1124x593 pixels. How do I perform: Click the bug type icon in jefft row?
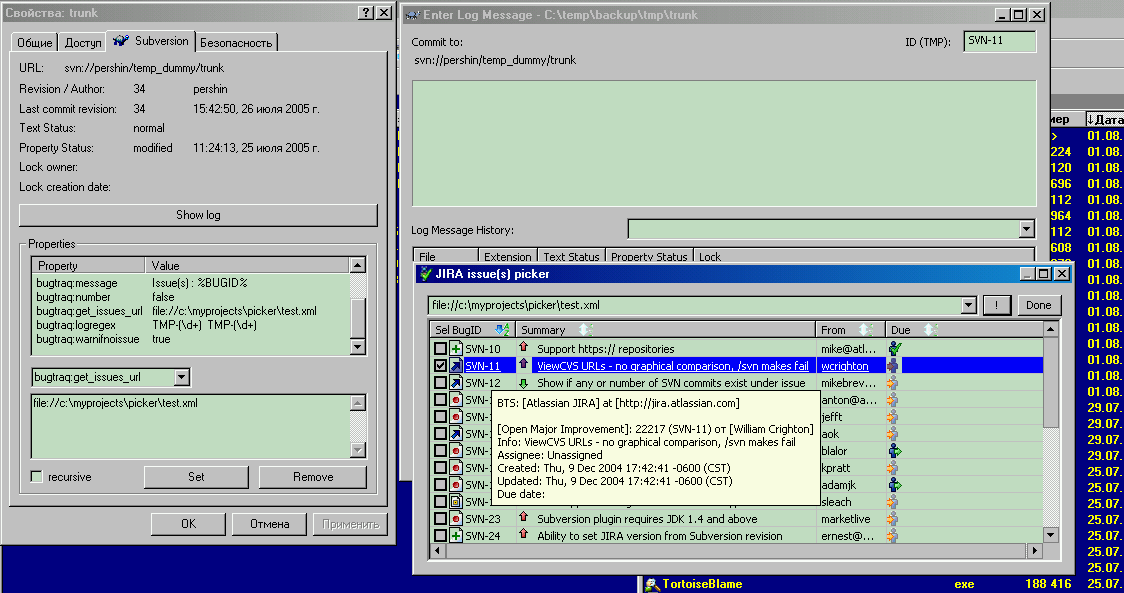[x=456, y=417]
